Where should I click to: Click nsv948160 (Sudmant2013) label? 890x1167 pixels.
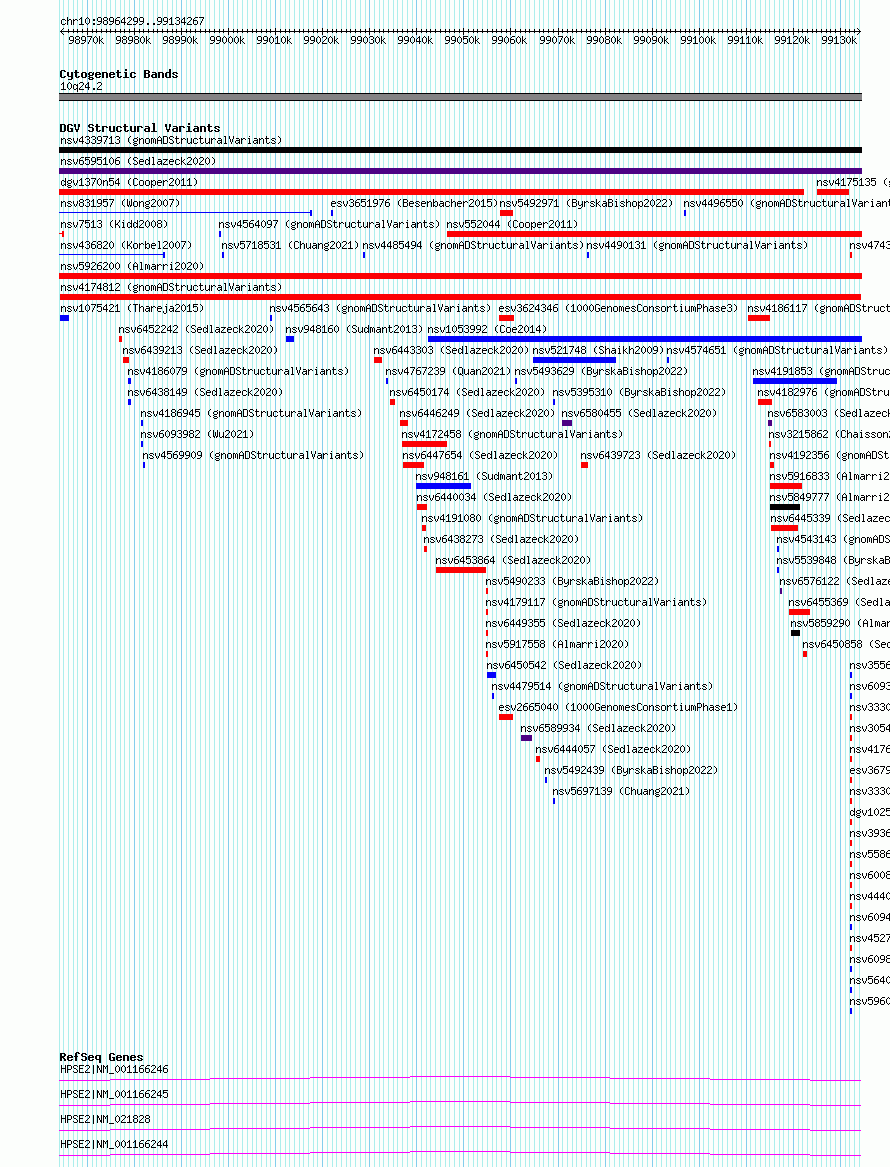pos(354,328)
